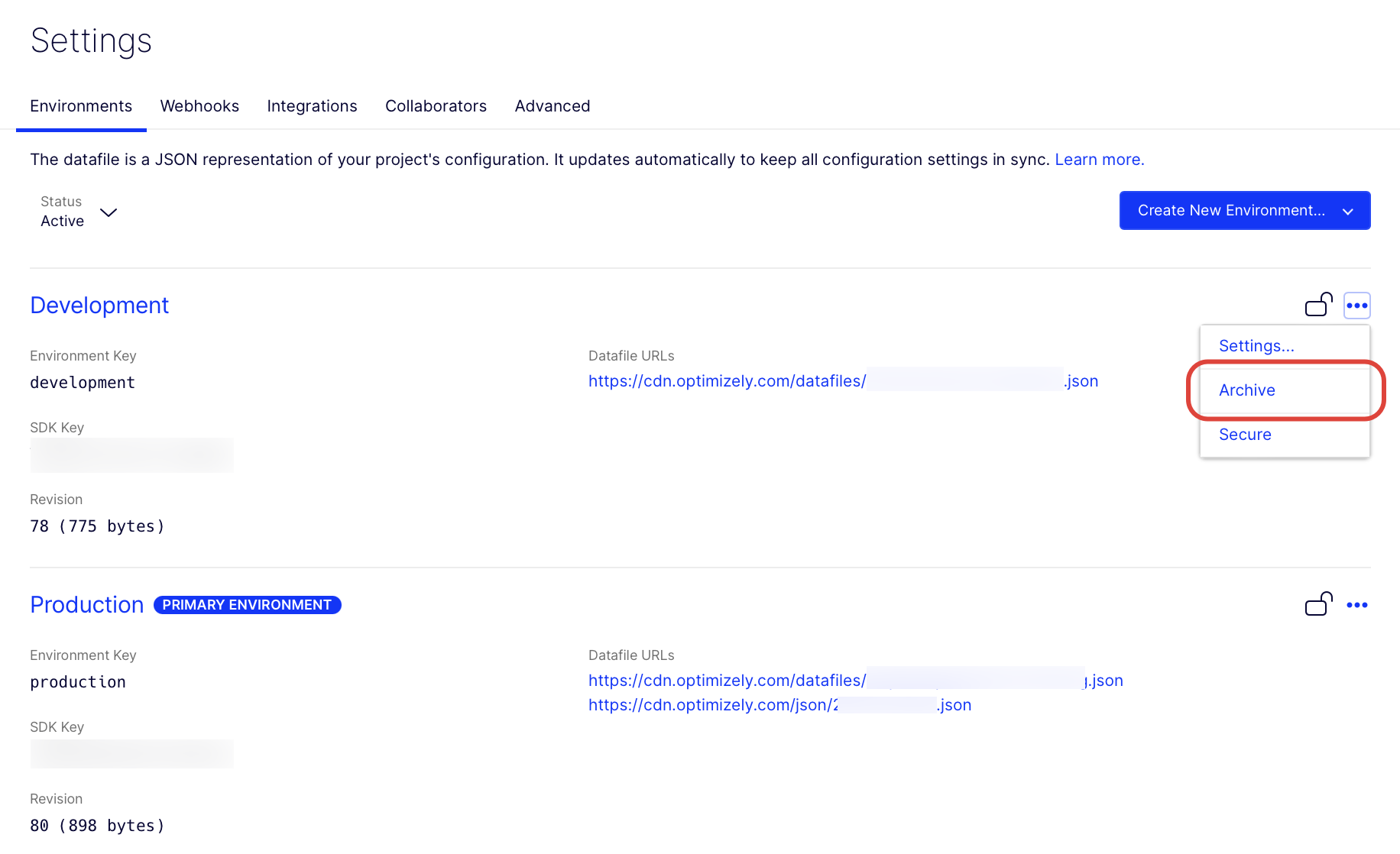
Task: Open the Advanced settings tab
Action: click(552, 106)
